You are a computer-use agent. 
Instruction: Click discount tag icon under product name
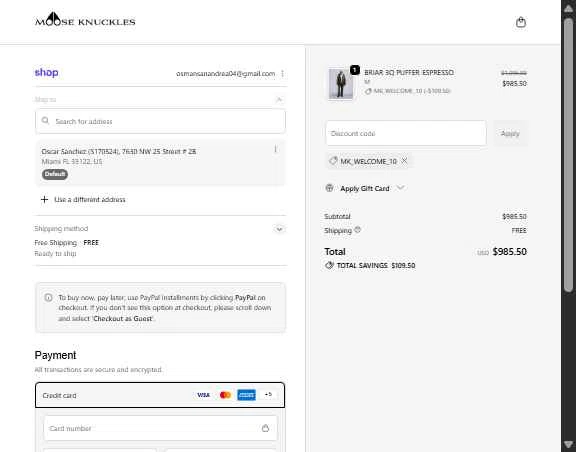[x=368, y=91]
